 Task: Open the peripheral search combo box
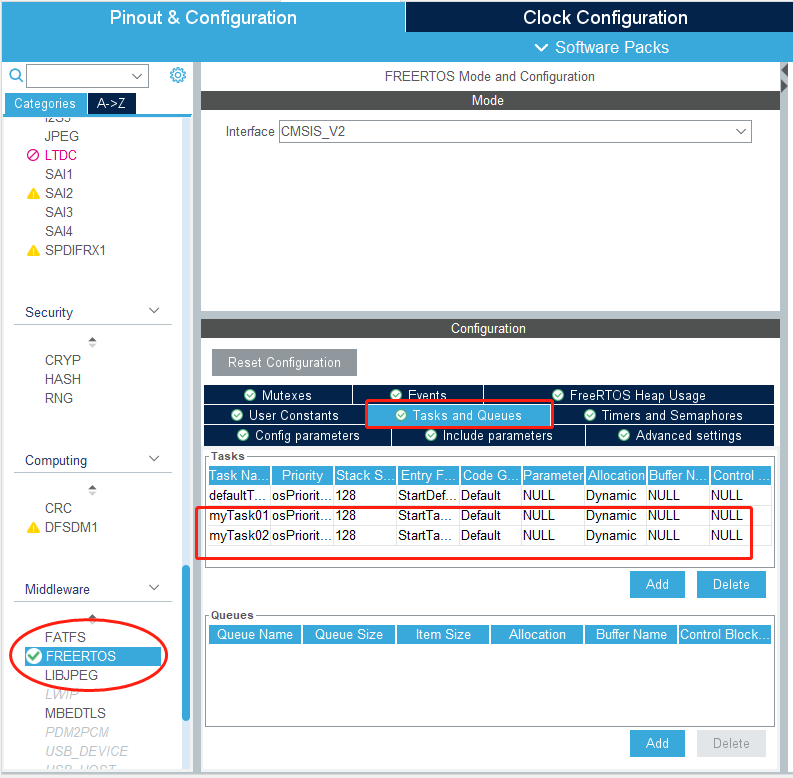point(87,76)
